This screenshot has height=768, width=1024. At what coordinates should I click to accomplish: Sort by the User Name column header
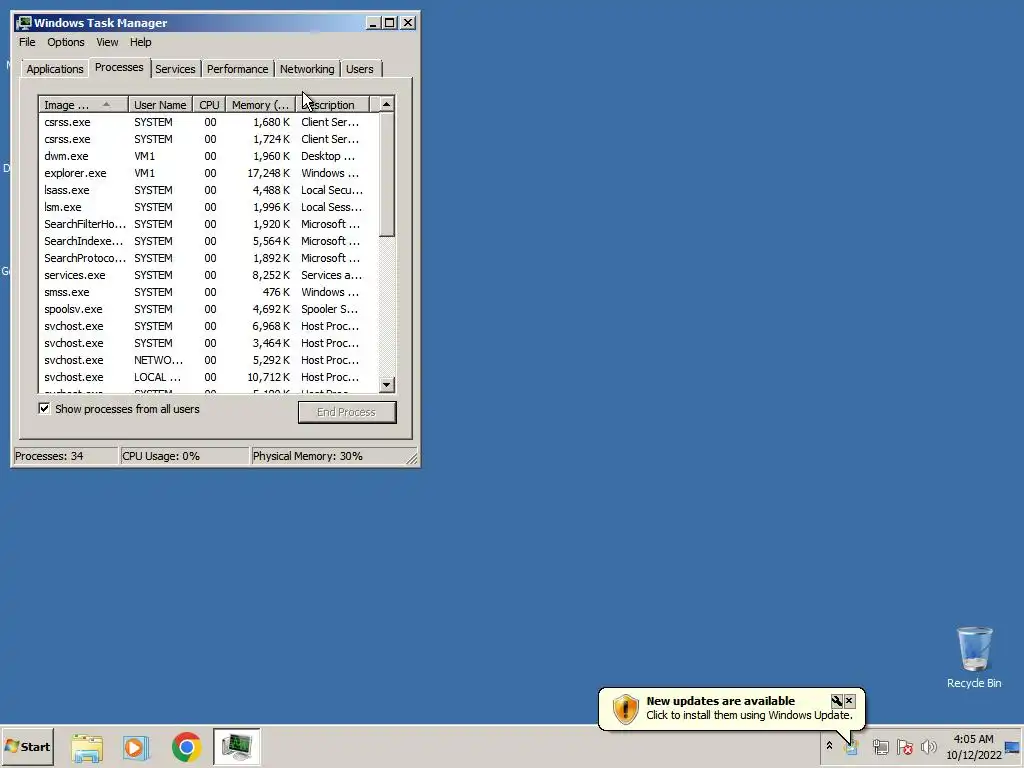tap(160, 104)
